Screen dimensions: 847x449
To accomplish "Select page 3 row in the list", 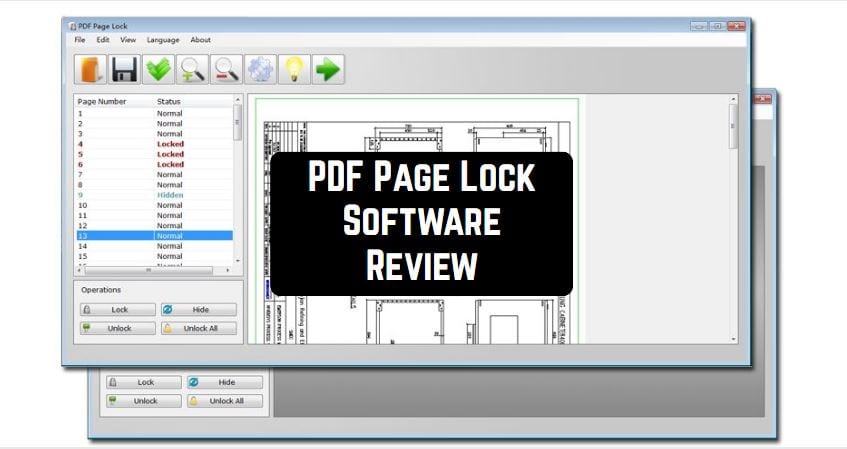I will tap(154, 134).
